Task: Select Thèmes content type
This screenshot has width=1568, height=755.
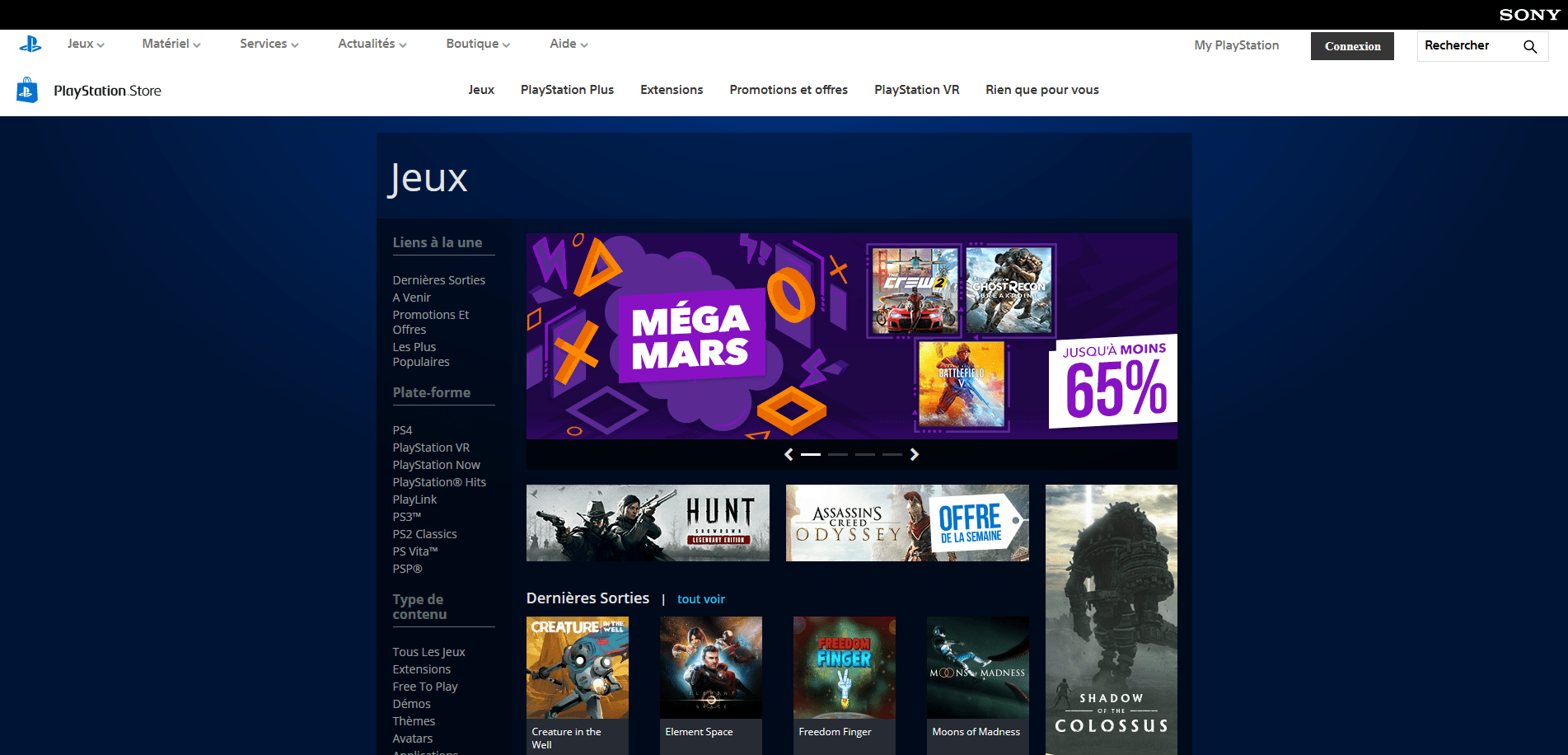Action: 414,721
